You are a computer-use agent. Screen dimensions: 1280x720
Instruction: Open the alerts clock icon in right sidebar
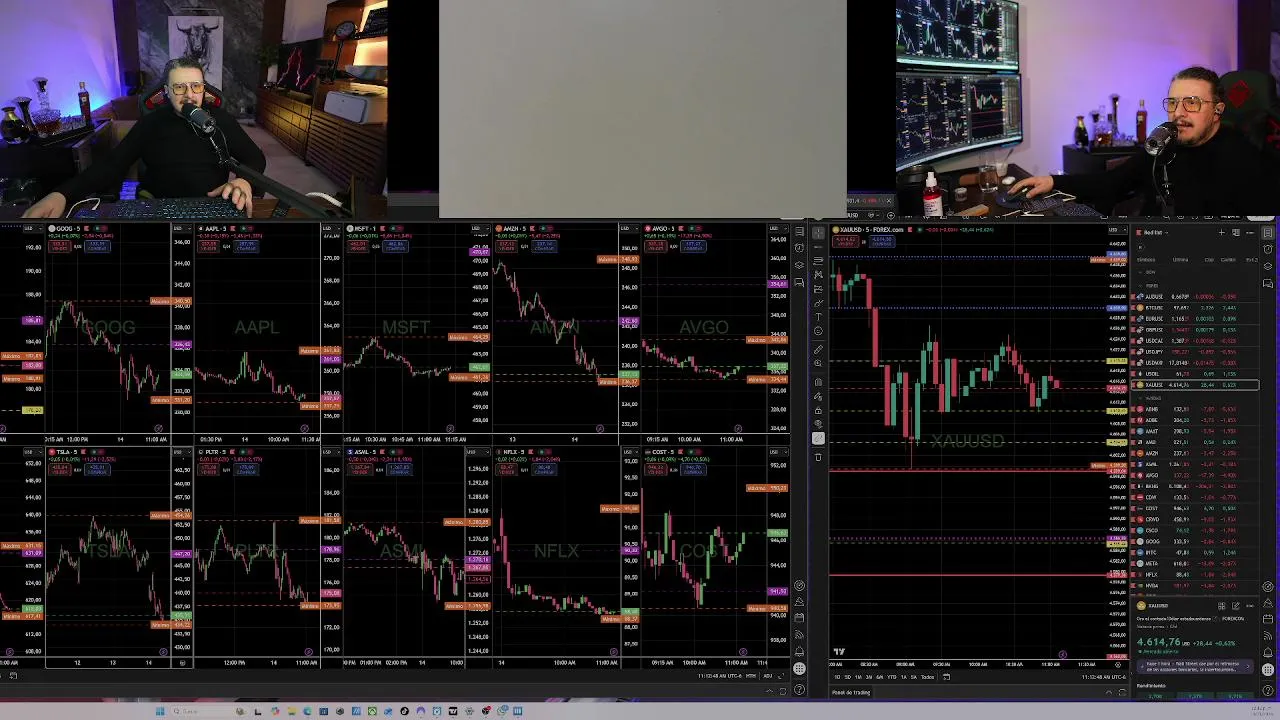click(x=1268, y=249)
